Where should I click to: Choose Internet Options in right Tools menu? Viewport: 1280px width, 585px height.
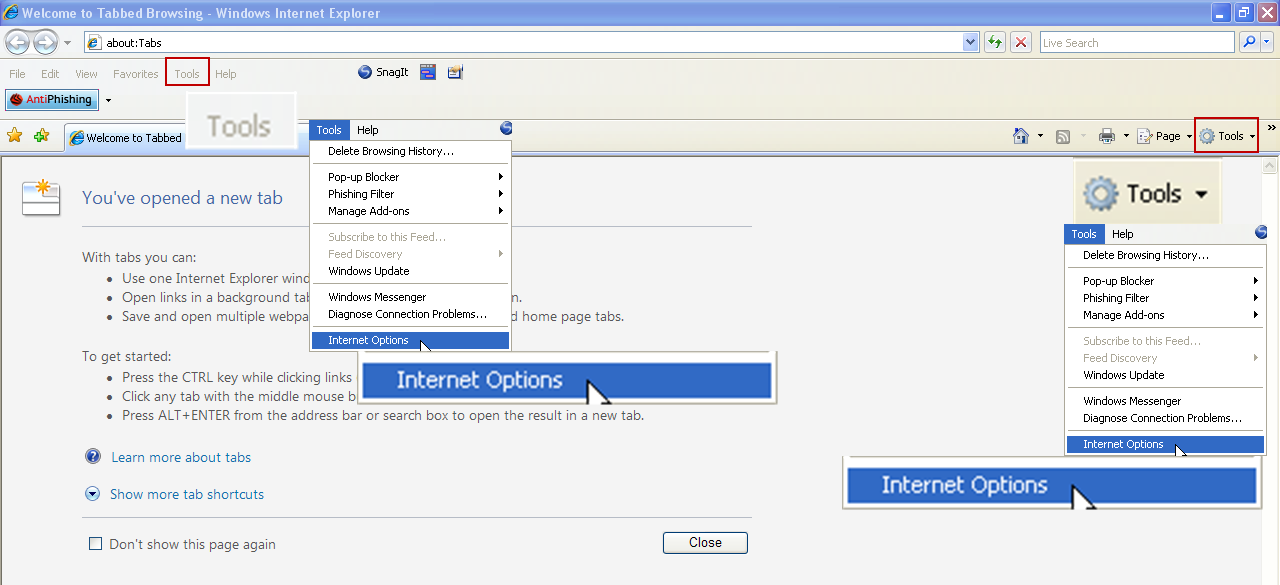[1165, 444]
